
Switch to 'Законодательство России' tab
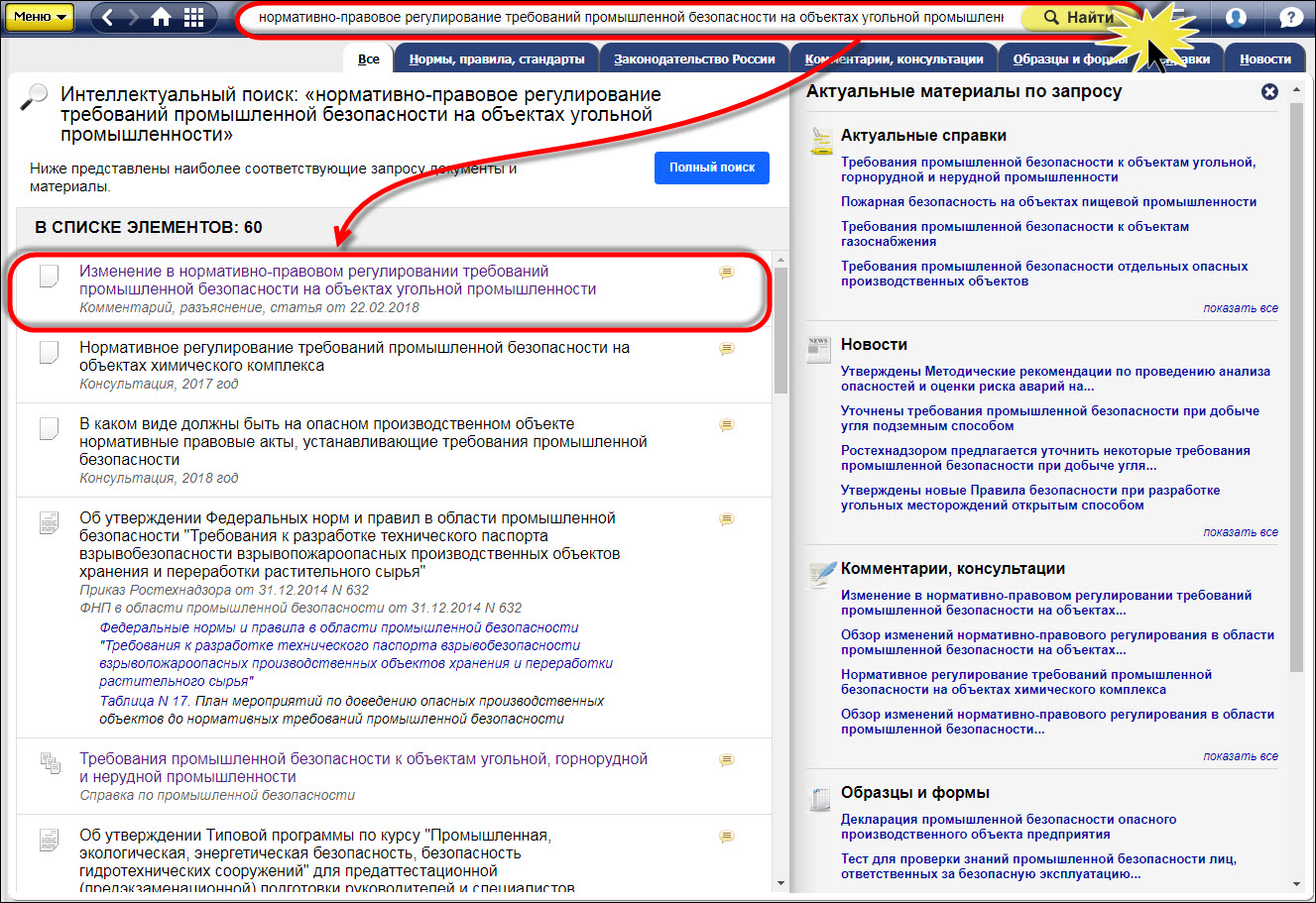tap(694, 59)
